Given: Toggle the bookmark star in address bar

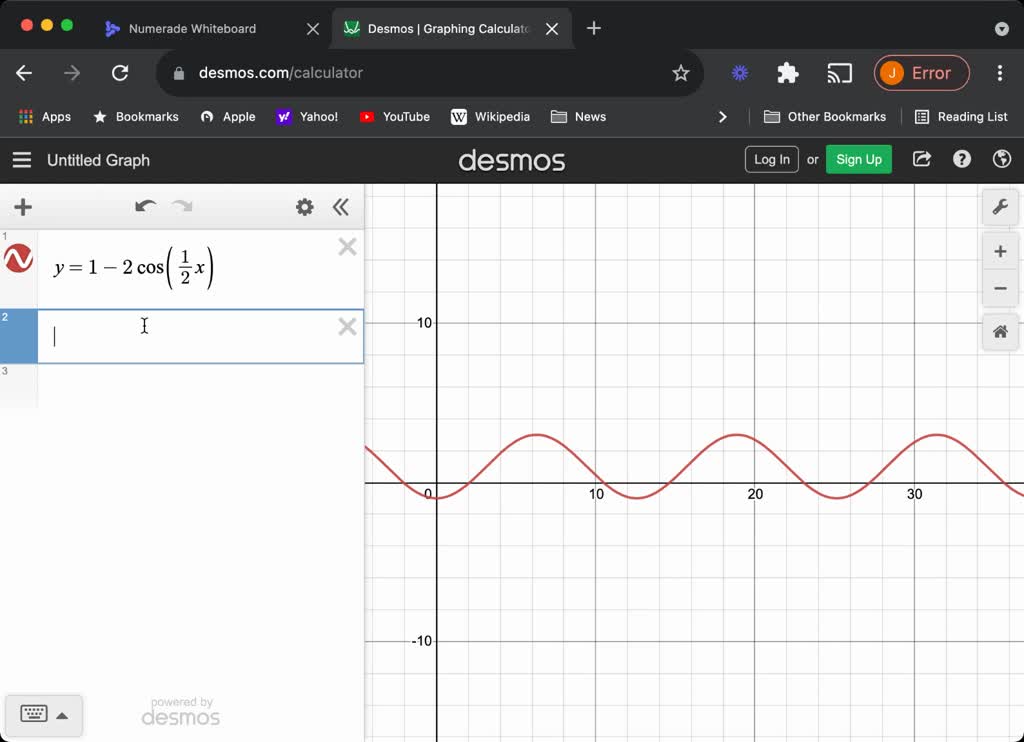Looking at the screenshot, I should point(681,73).
